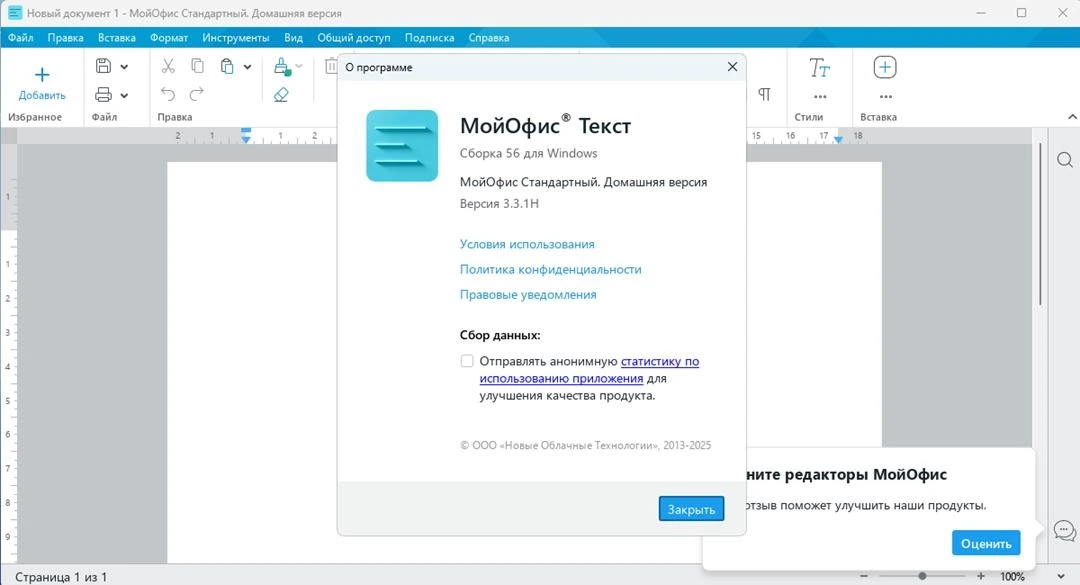This screenshot has height=585, width=1080.
Task: Open the feedback chat bubble icon
Action: tap(1065, 531)
